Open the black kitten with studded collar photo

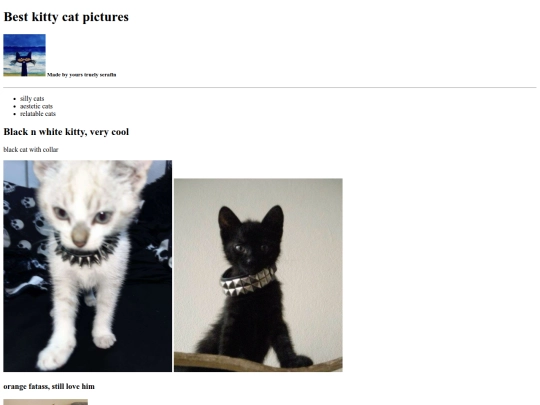(x=258, y=275)
